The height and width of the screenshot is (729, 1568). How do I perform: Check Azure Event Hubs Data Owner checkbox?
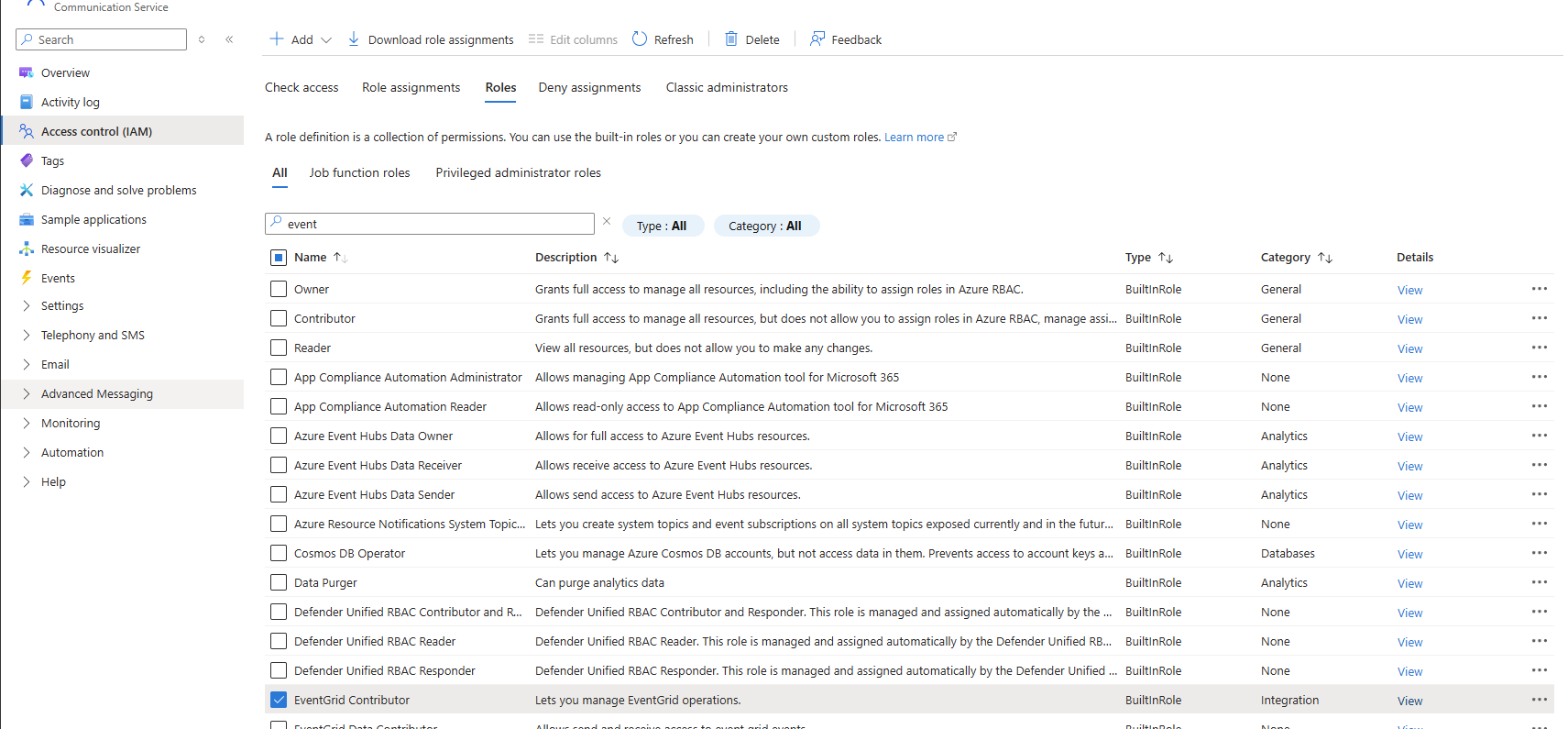click(x=279, y=436)
